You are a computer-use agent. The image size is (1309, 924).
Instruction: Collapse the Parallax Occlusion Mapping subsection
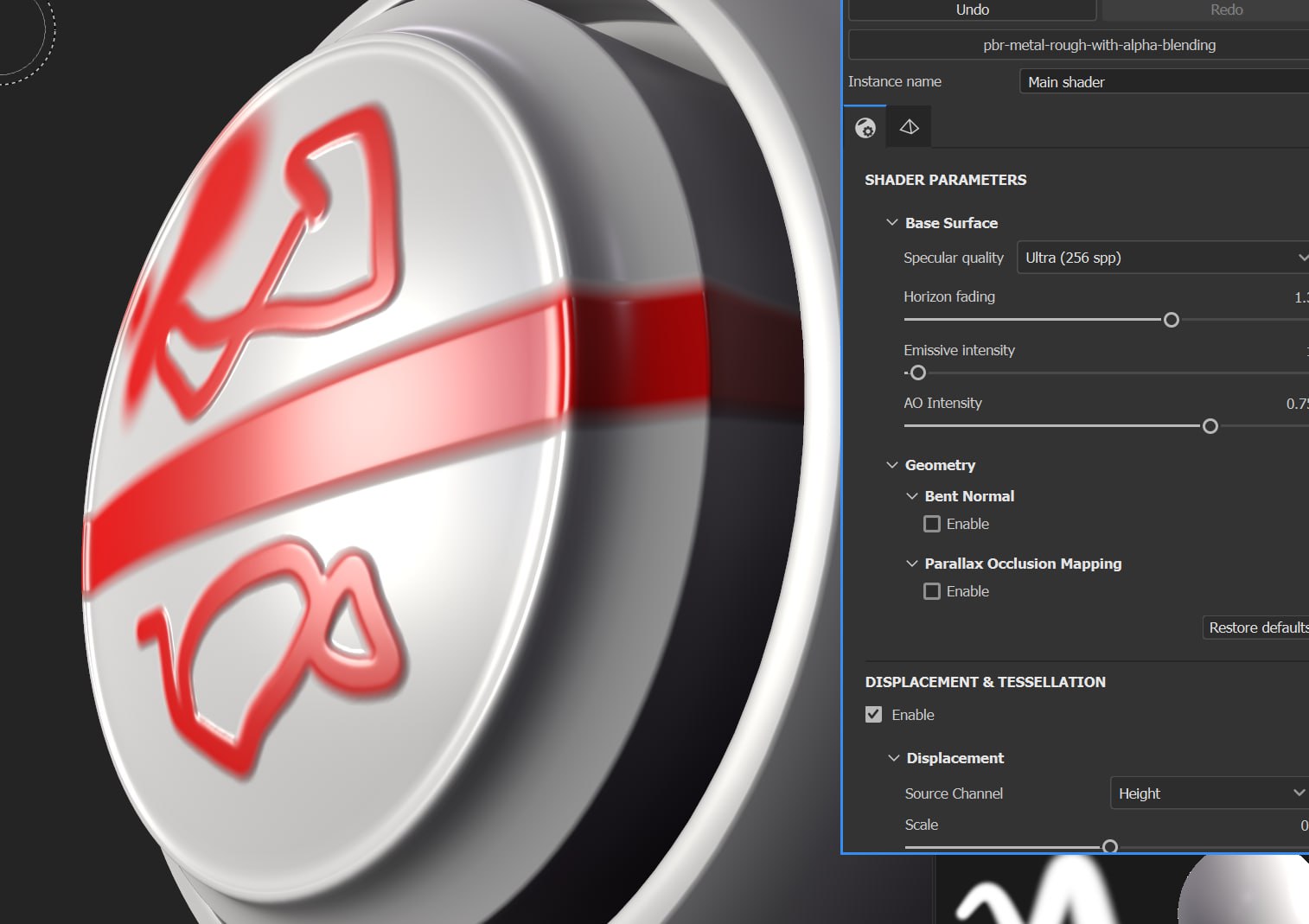point(911,563)
